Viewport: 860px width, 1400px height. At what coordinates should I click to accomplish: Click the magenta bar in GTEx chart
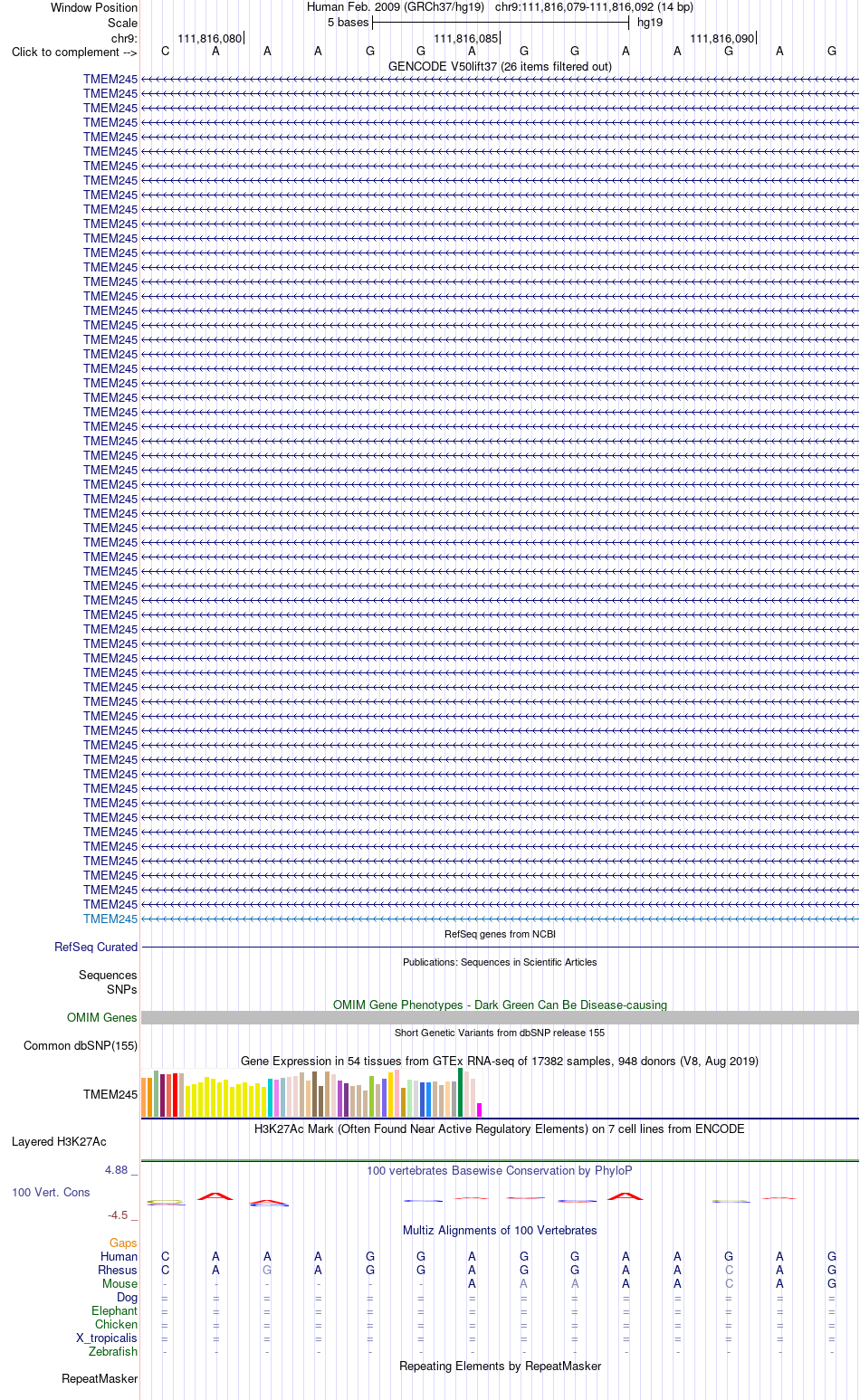point(480,1110)
